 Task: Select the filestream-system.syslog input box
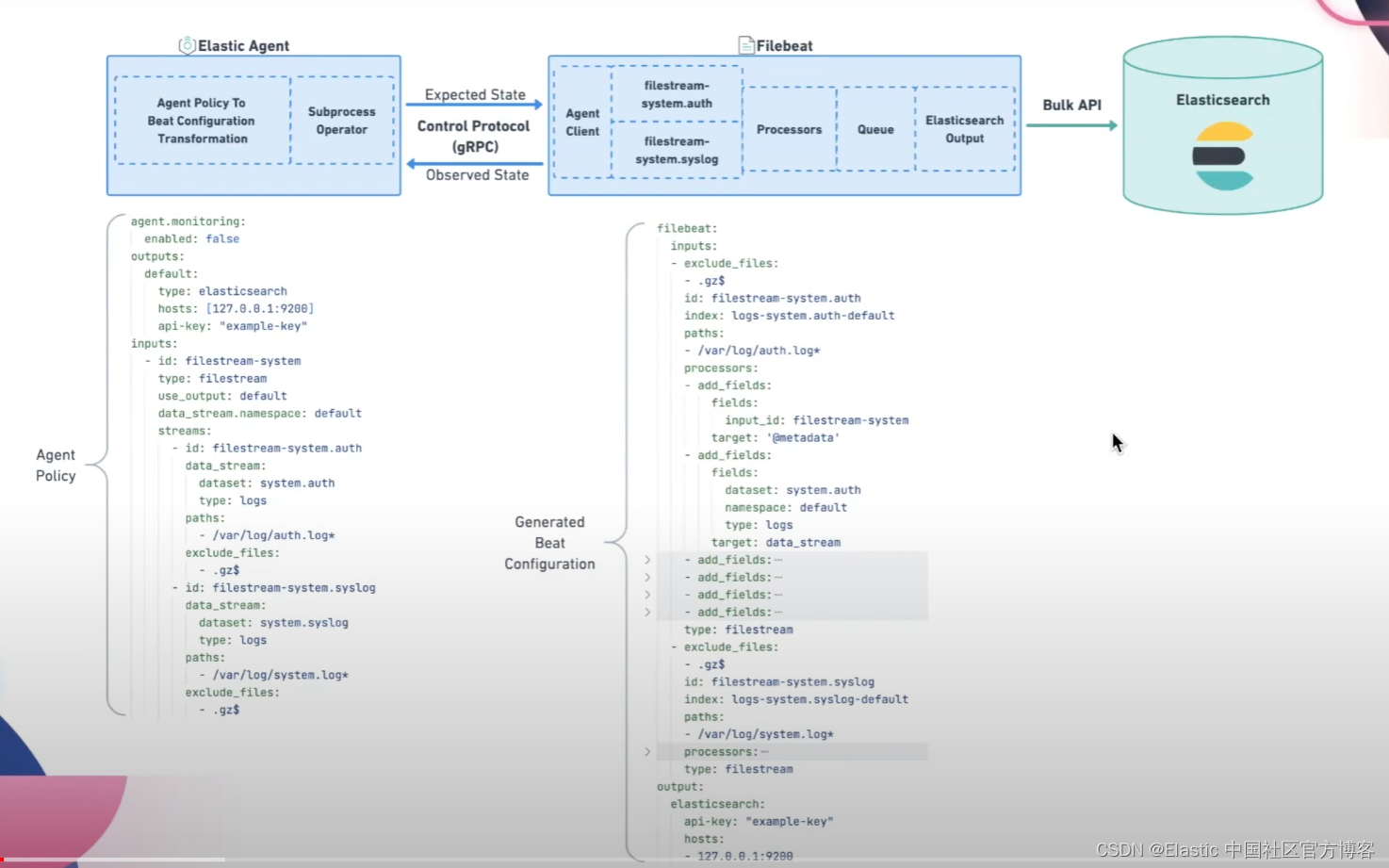pyautogui.click(x=677, y=151)
